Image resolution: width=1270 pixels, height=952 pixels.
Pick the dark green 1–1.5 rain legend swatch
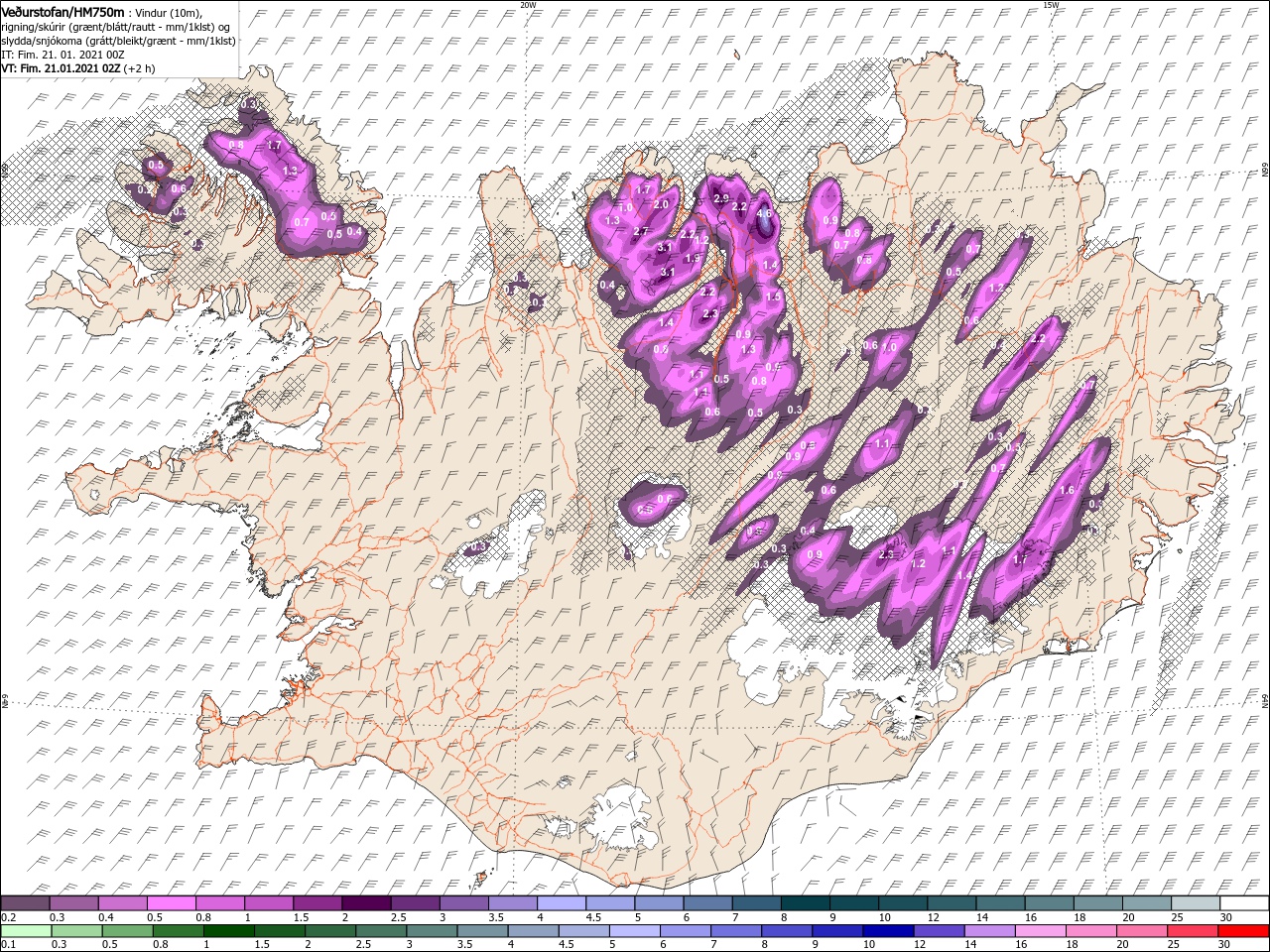point(227,930)
